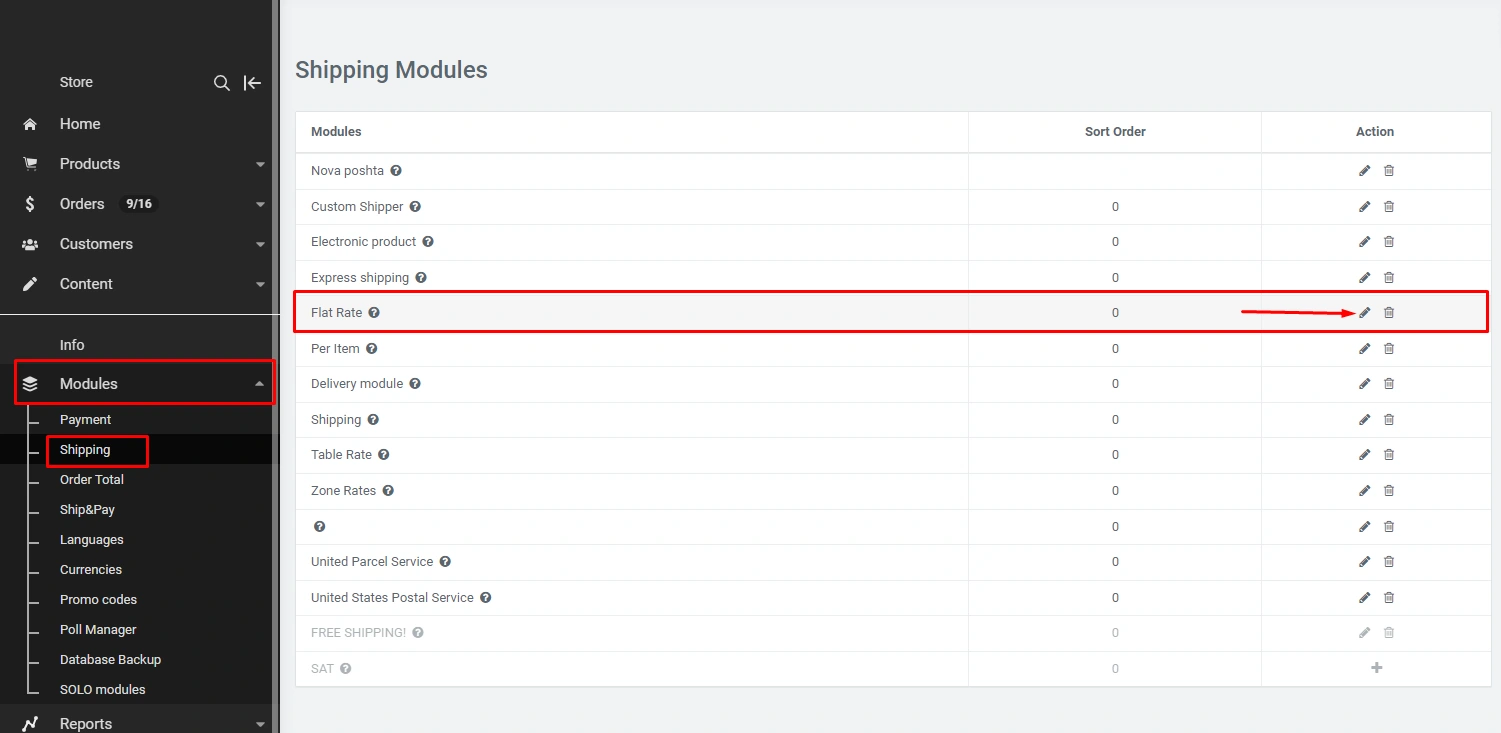Screen dimensions: 1501x733
Task: Edit the Custom Shipper module
Action: click(1365, 207)
